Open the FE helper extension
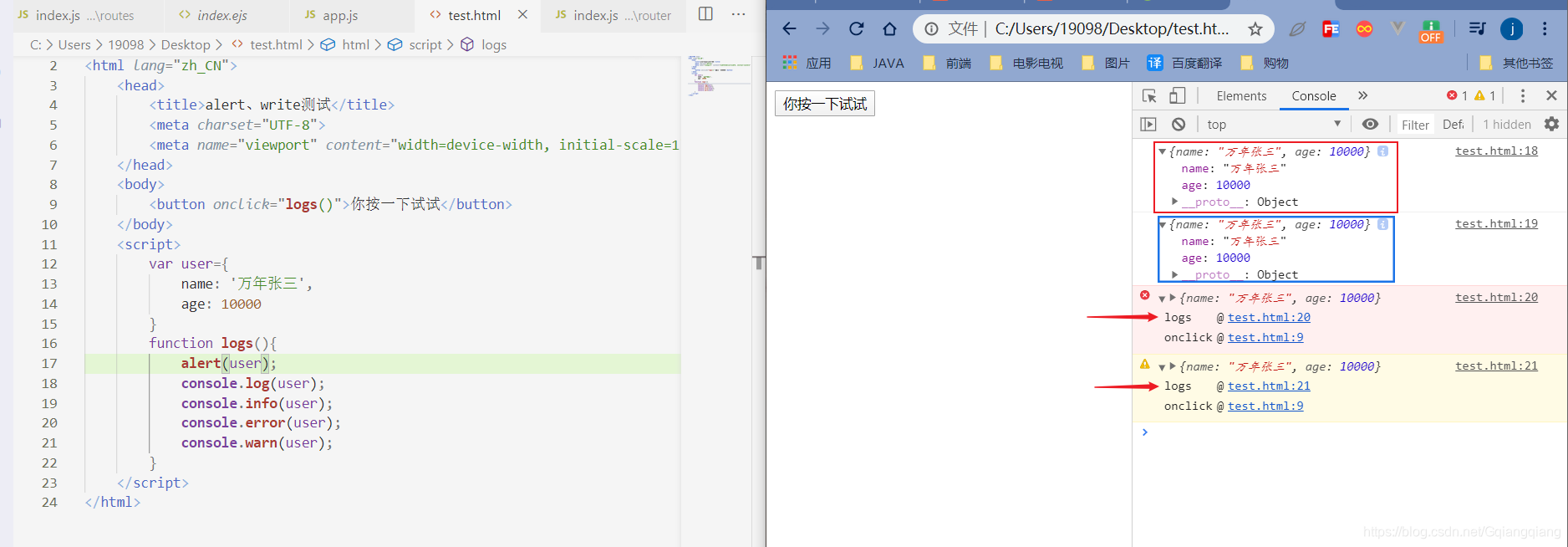 (x=1331, y=29)
